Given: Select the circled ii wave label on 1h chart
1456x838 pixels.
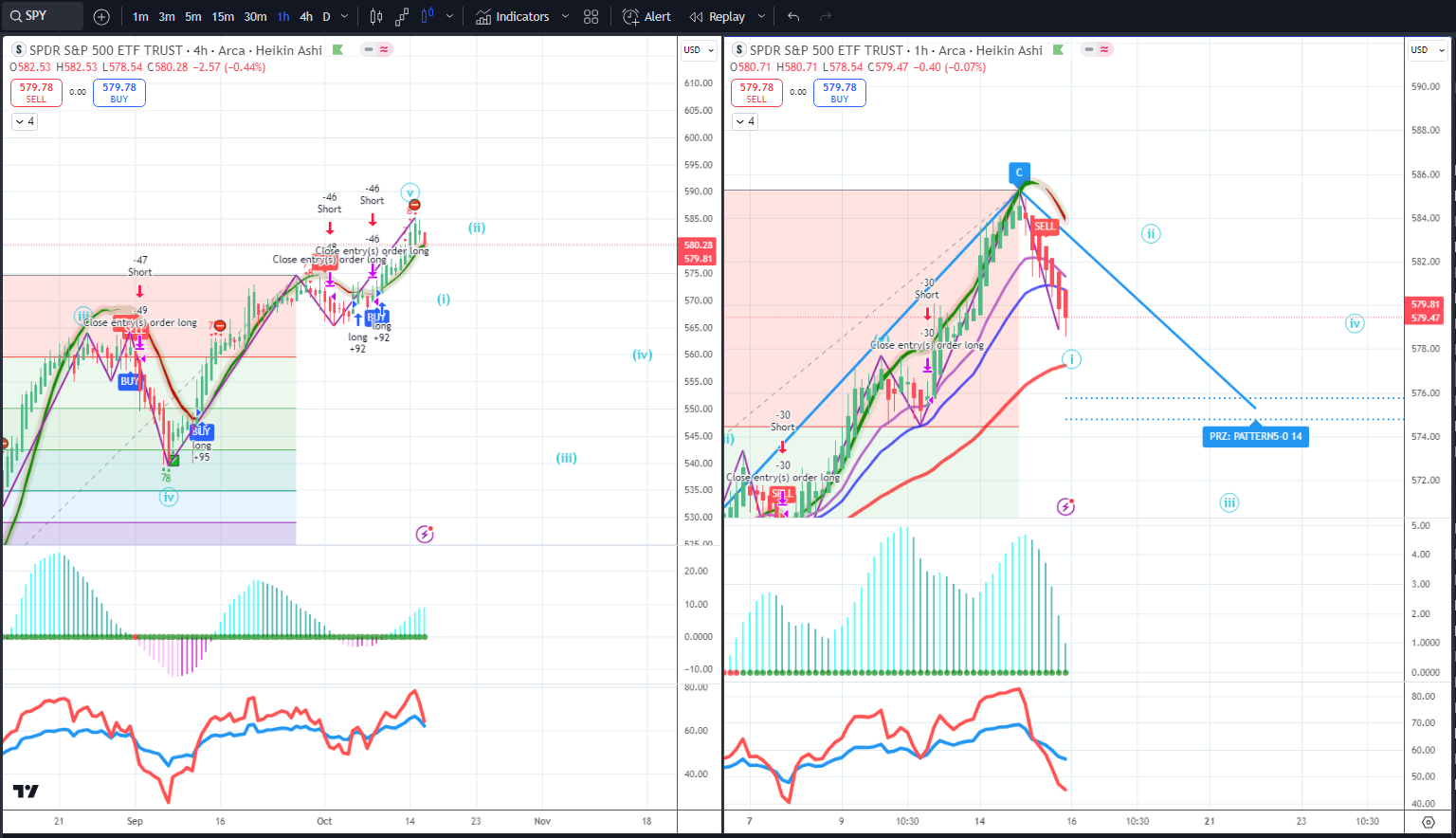Looking at the screenshot, I should point(1151,234).
